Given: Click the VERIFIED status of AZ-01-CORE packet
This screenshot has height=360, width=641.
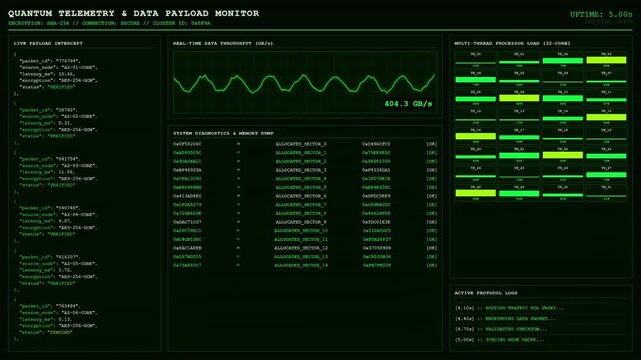Looking at the screenshot, I should (x=61, y=87).
